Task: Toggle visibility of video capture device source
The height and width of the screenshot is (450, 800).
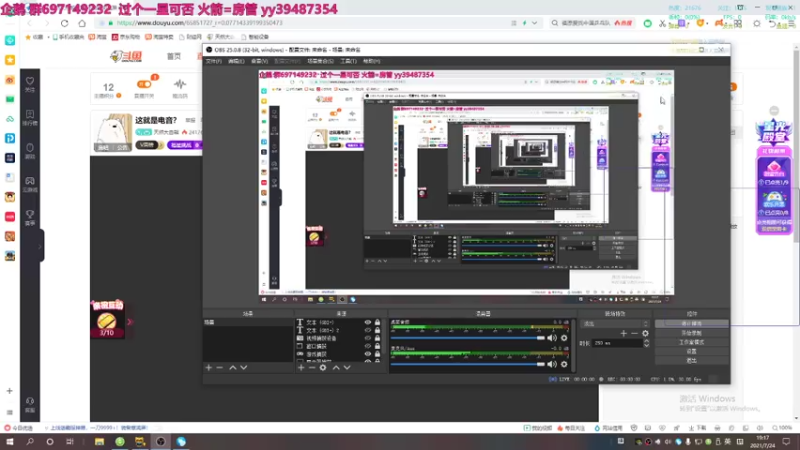Action: 368,338
